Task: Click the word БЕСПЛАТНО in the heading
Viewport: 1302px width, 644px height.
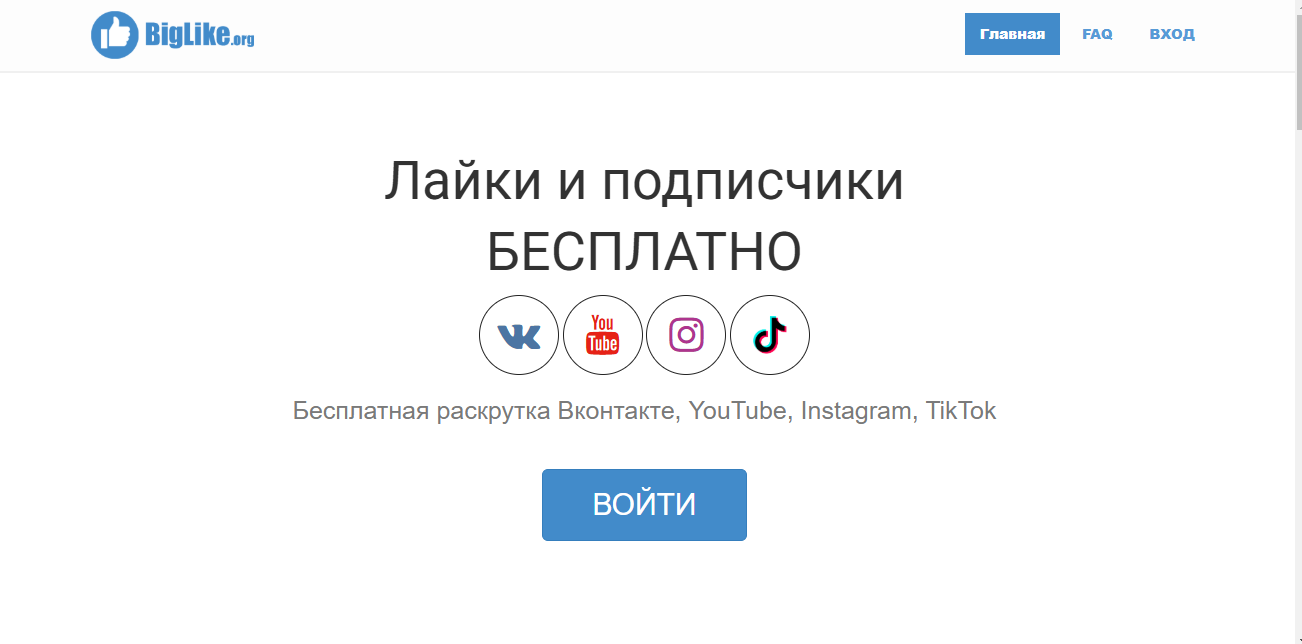Action: click(x=644, y=253)
